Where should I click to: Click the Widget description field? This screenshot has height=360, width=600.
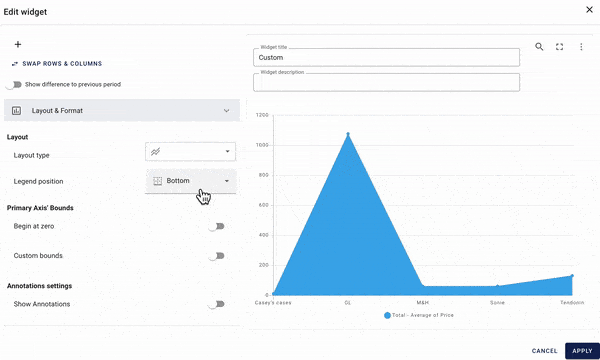click(386, 82)
